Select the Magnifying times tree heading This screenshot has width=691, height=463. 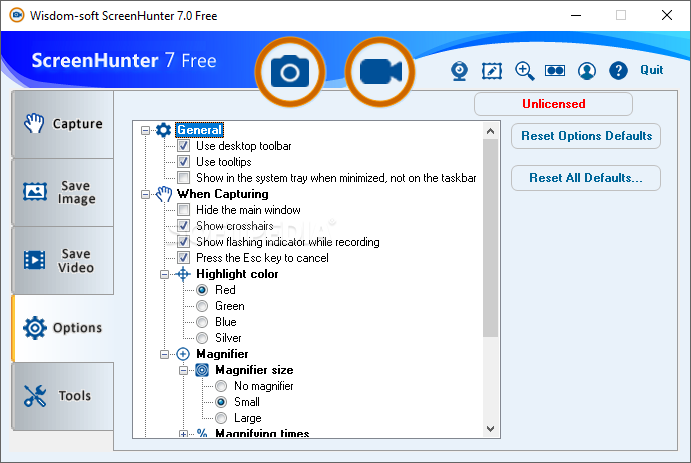coord(262,433)
